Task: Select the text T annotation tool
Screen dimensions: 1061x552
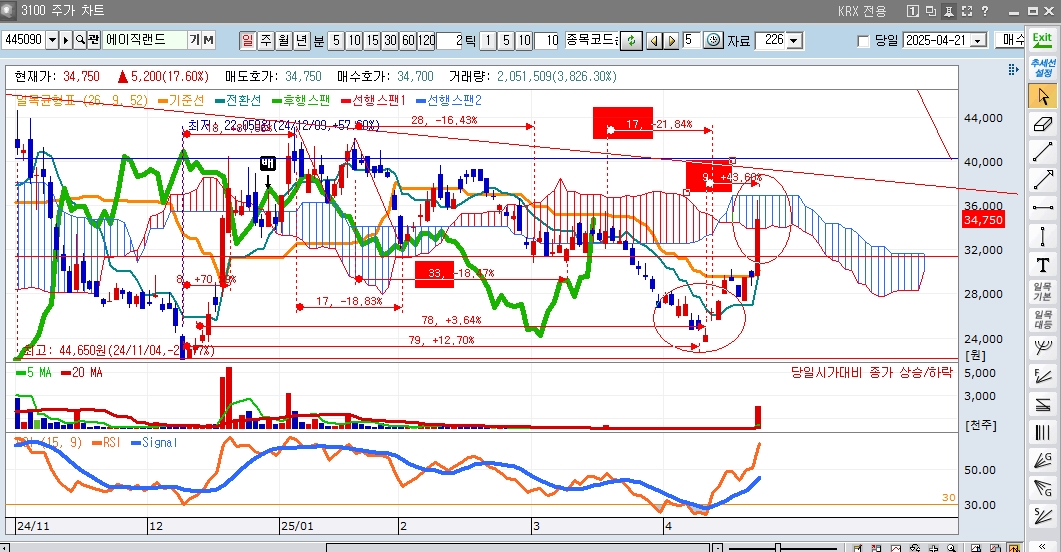Action: (x=1043, y=264)
